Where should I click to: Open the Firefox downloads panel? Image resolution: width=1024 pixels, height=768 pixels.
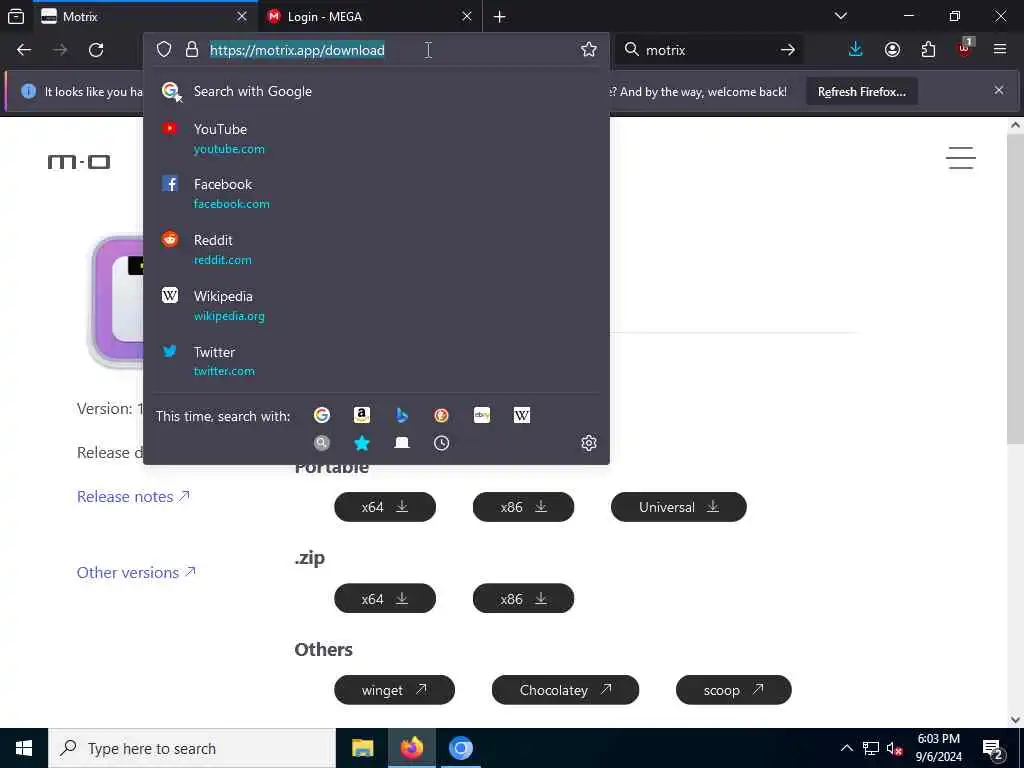coord(856,50)
